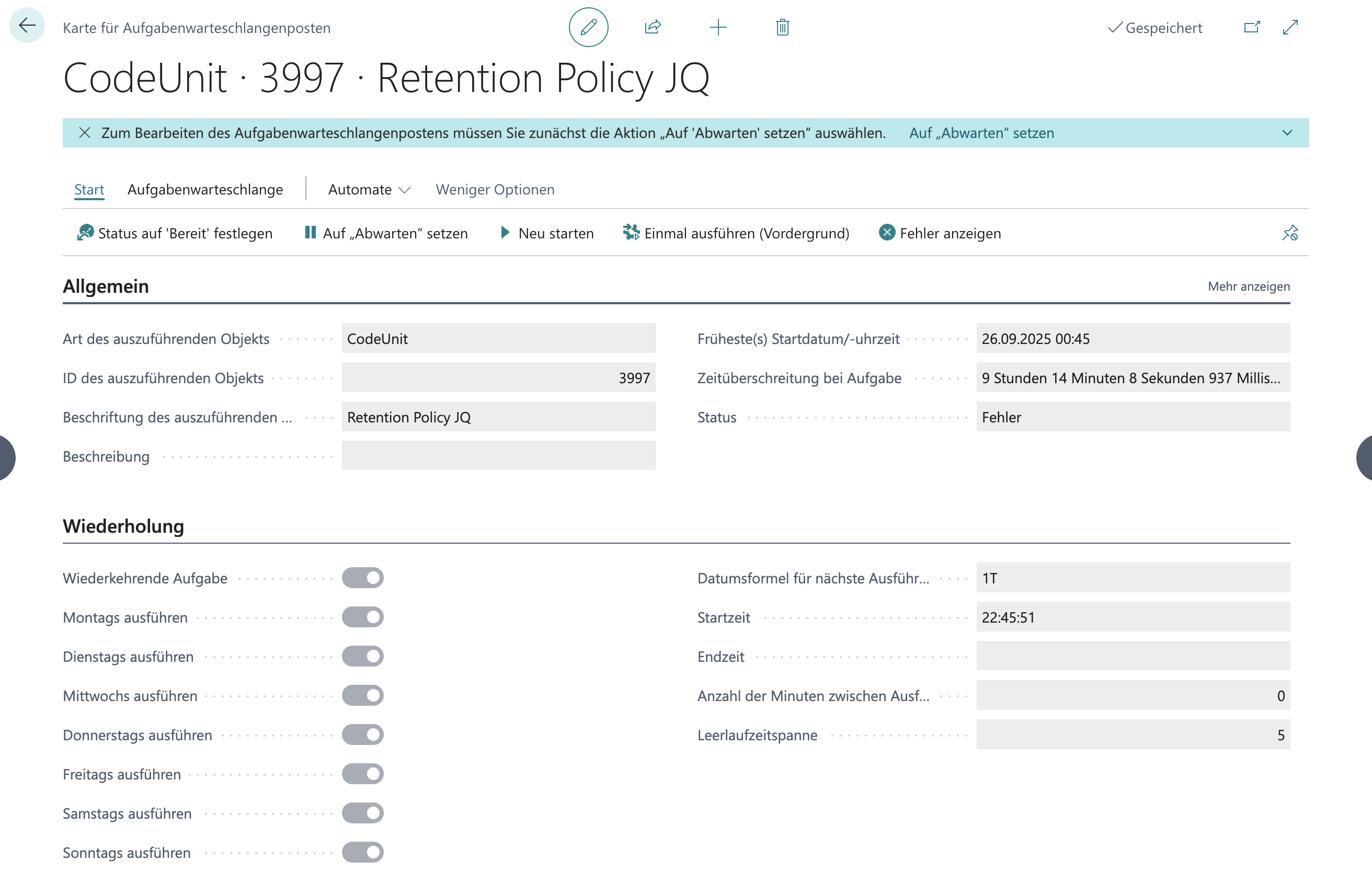Click Neu starten play action

546,233
